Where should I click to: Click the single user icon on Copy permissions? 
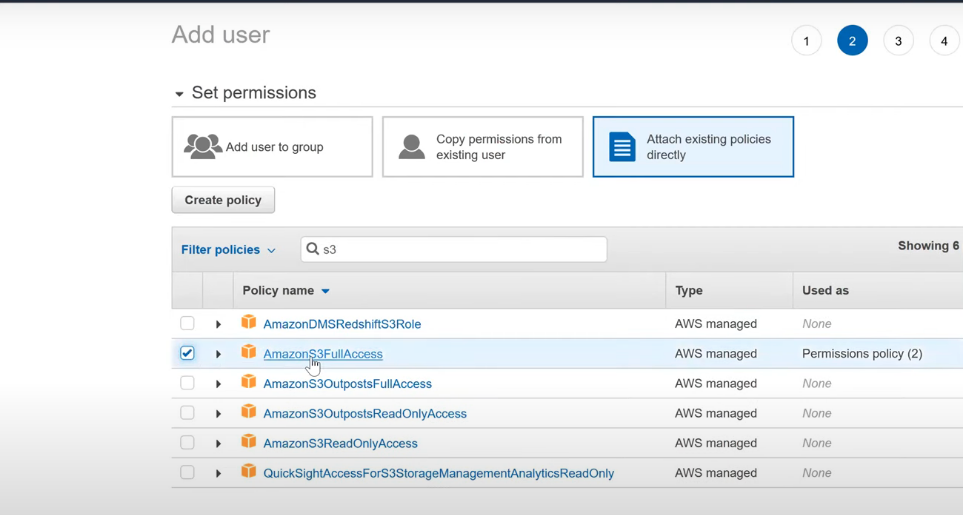coord(411,147)
